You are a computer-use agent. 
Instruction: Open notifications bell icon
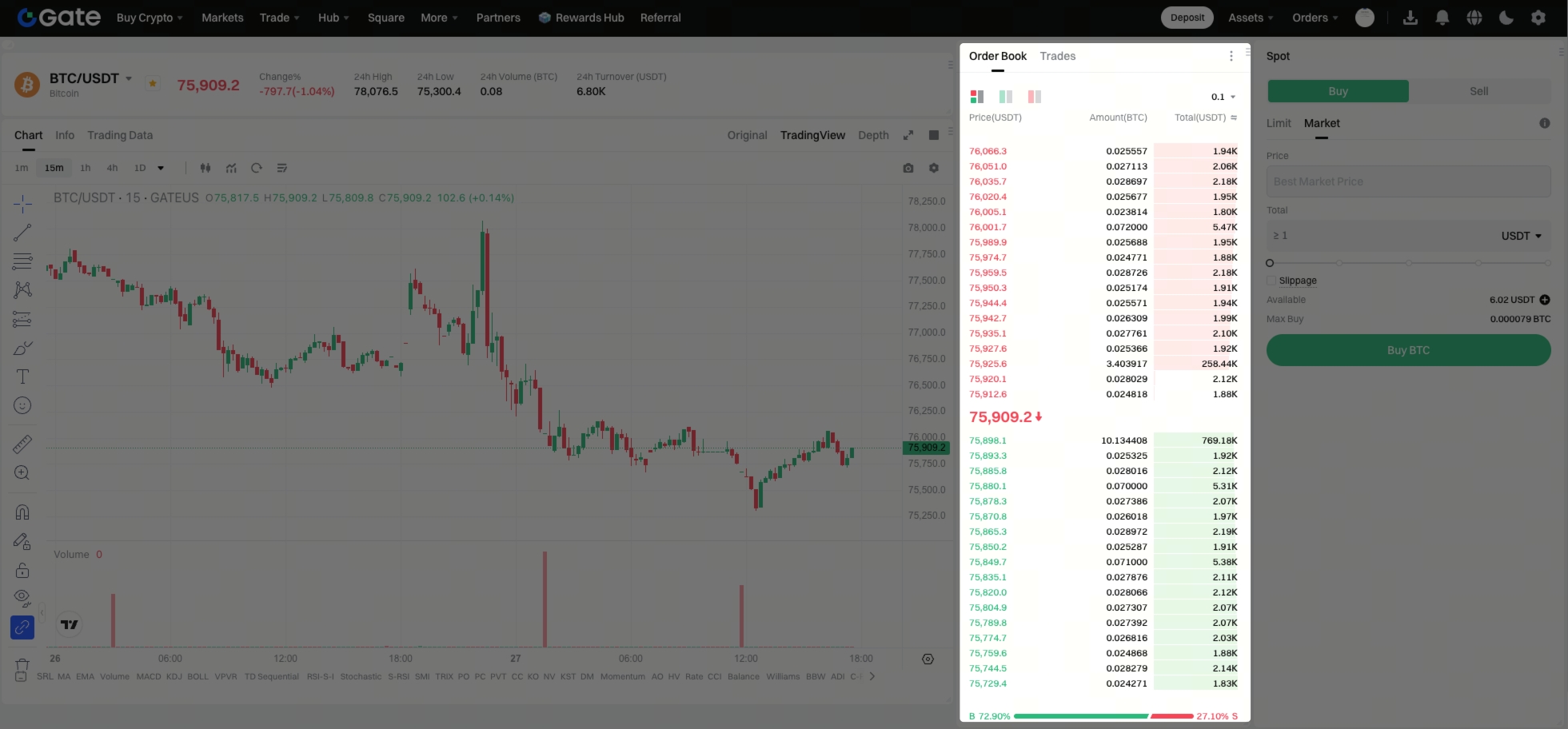[x=1442, y=18]
